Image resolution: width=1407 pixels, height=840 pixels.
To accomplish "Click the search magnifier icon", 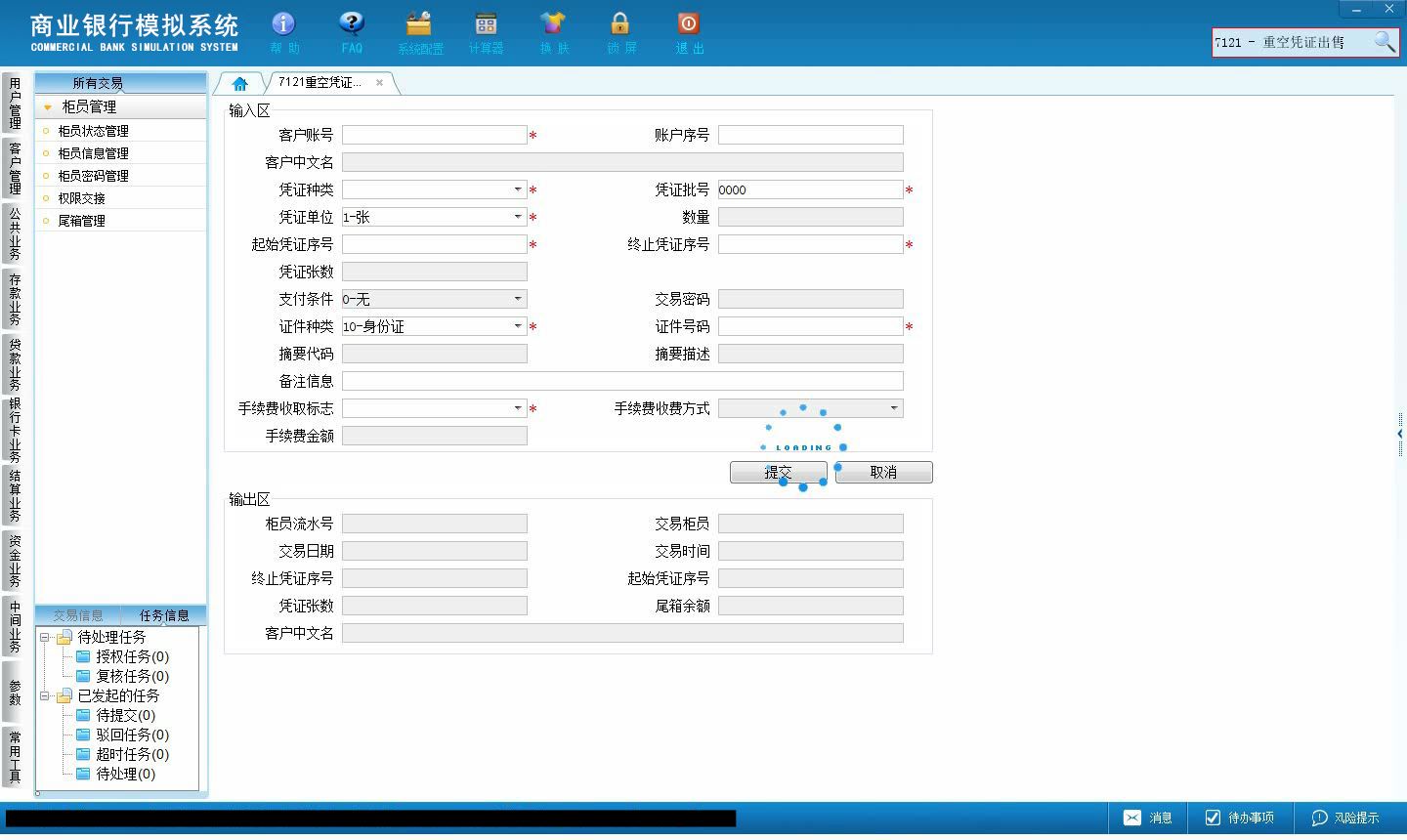I will click(1384, 42).
